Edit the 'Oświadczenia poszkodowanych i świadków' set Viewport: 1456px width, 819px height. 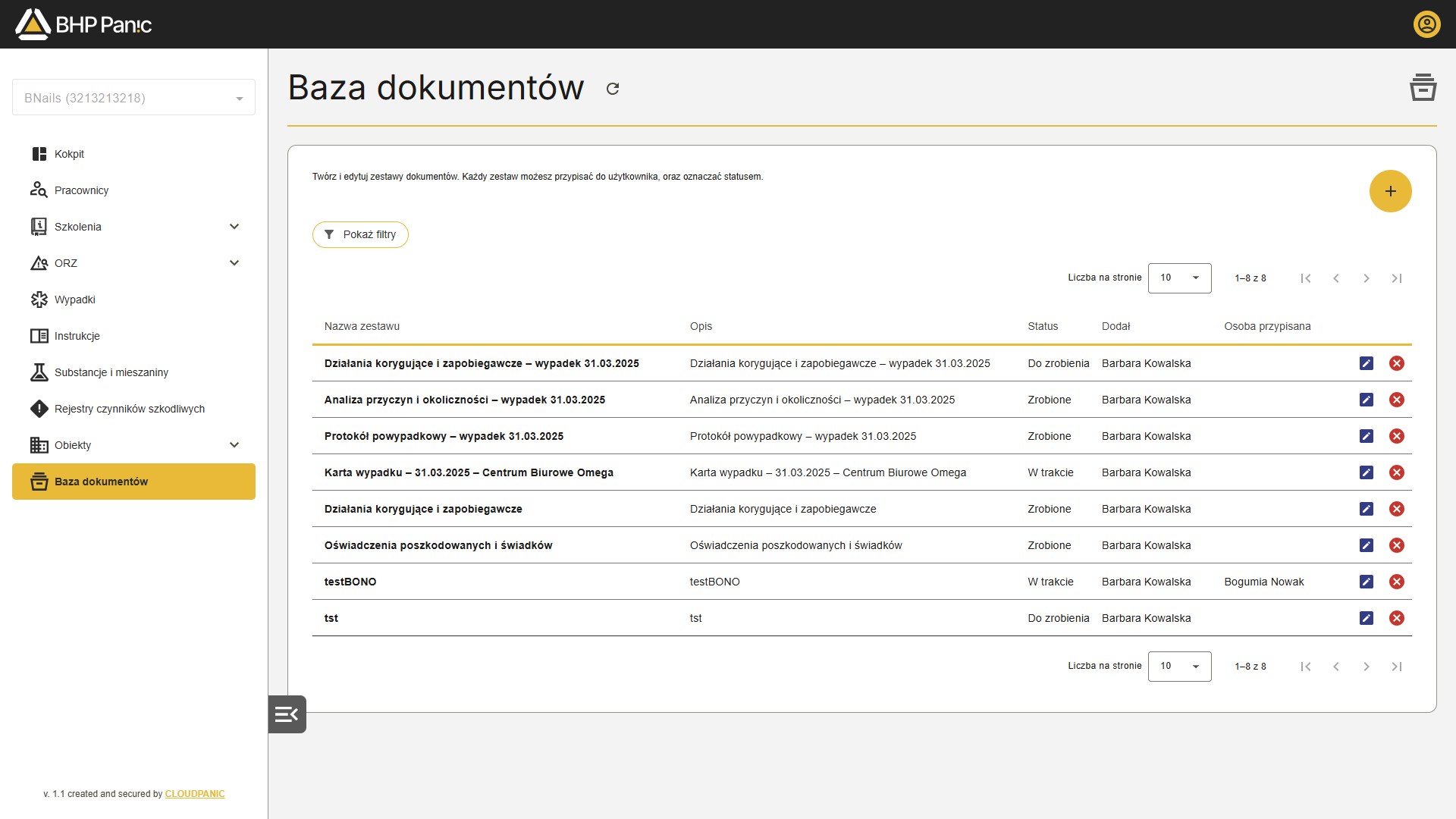[1367, 545]
